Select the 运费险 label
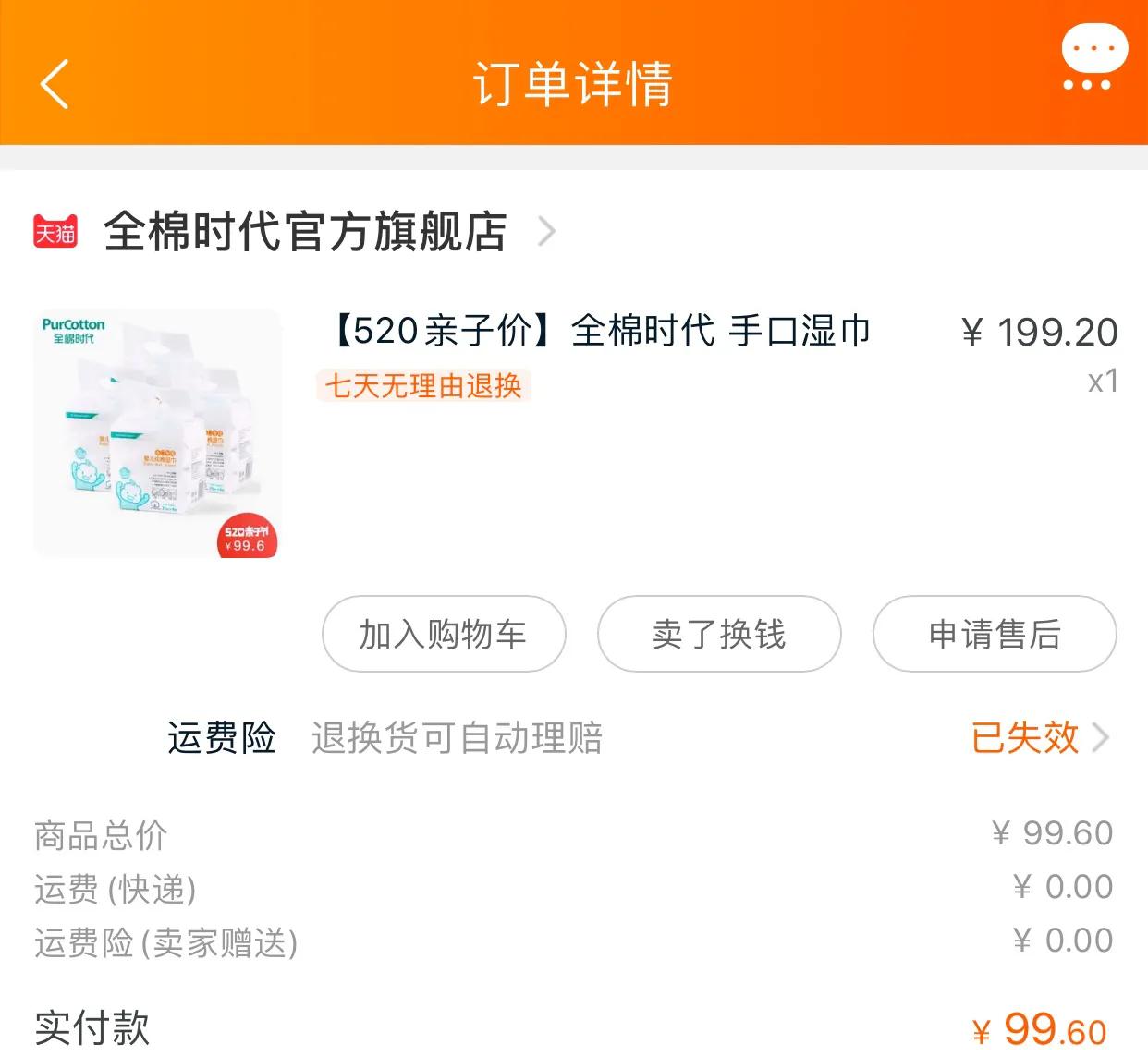This screenshot has width=1148, height=1056. point(222,738)
